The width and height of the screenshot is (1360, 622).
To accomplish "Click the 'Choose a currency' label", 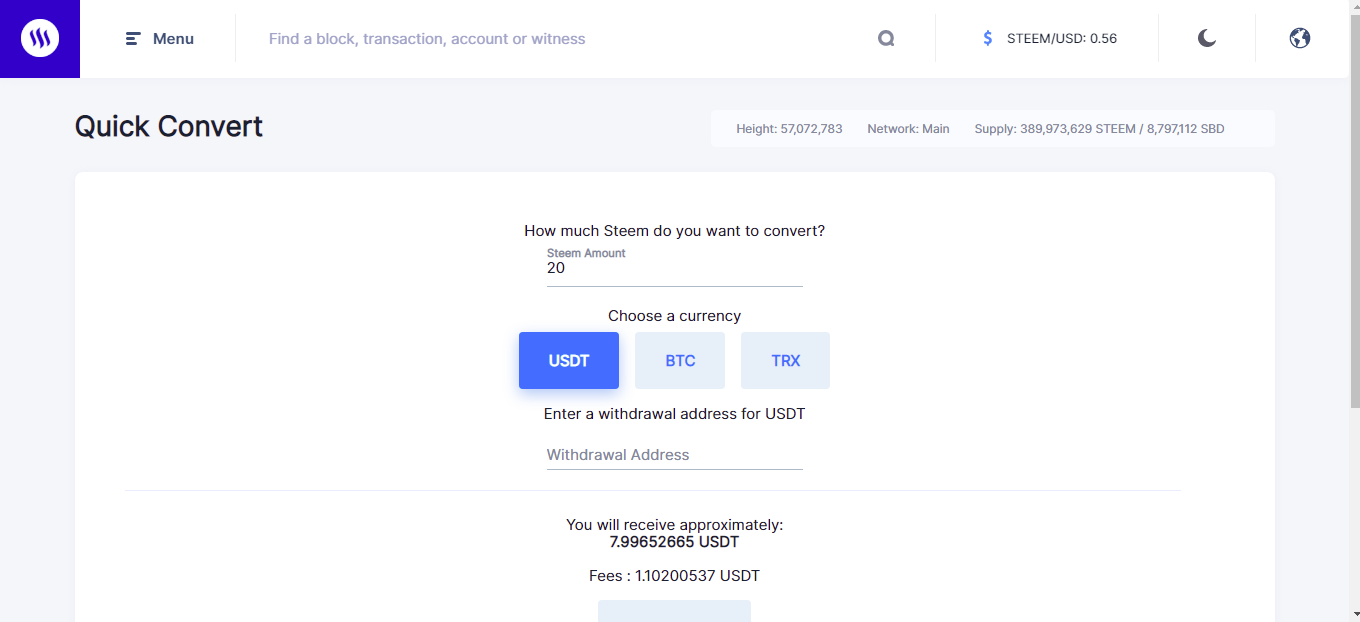I will coord(674,316).
